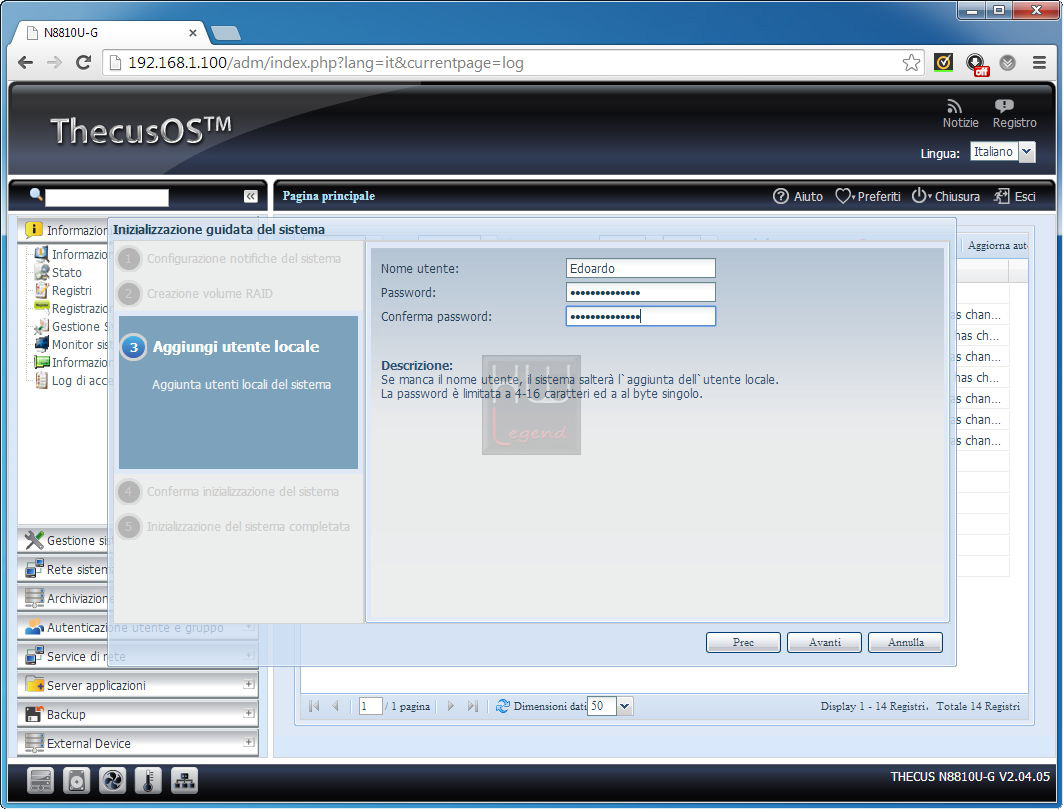Open the Chrome hamburger menu
This screenshot has height=810, width=1064.
click(1039, 62)
